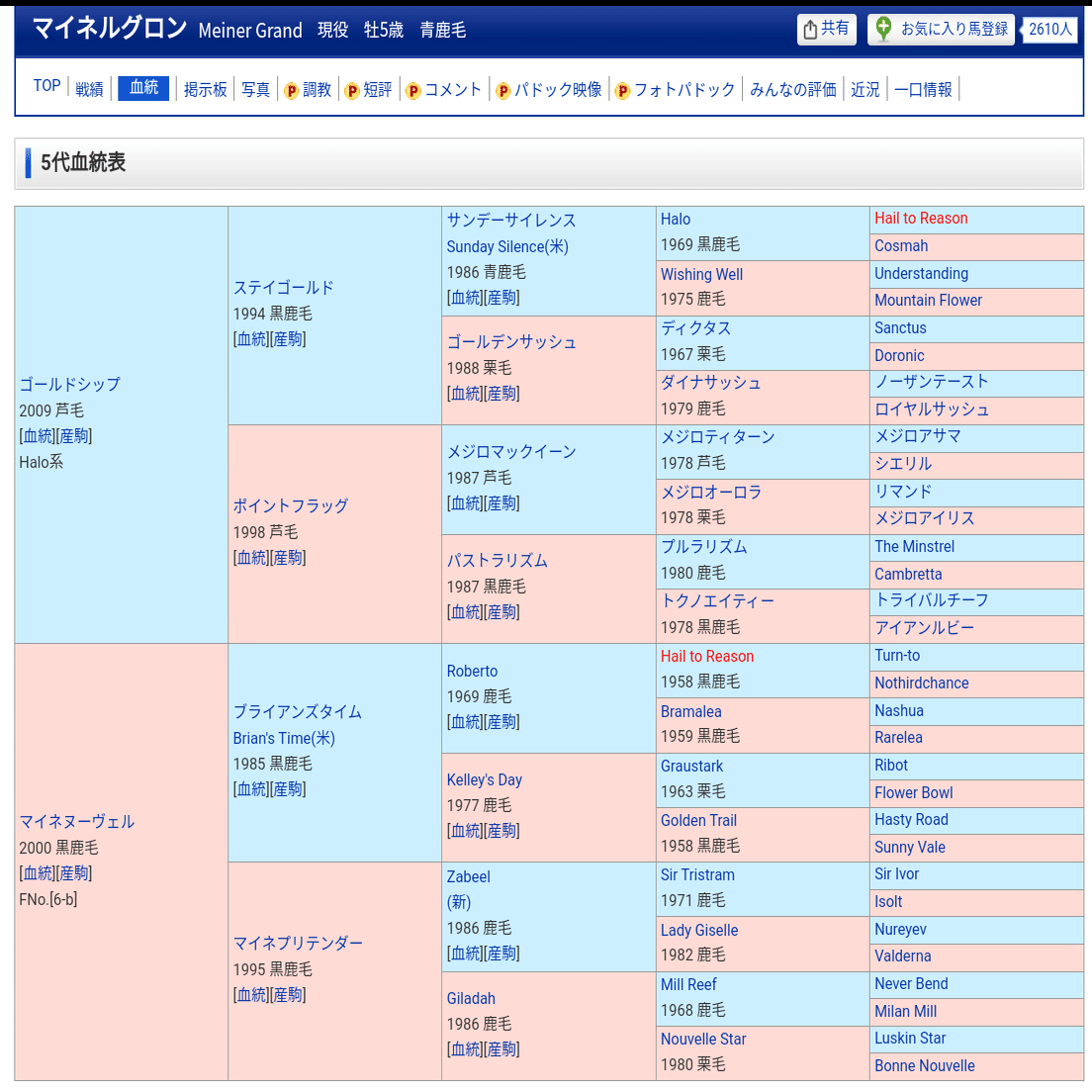The height and width of the screenshot is (1092, 1092).
Task: Click the green favorite horse pin icon
Action: (x=883, y=29)
